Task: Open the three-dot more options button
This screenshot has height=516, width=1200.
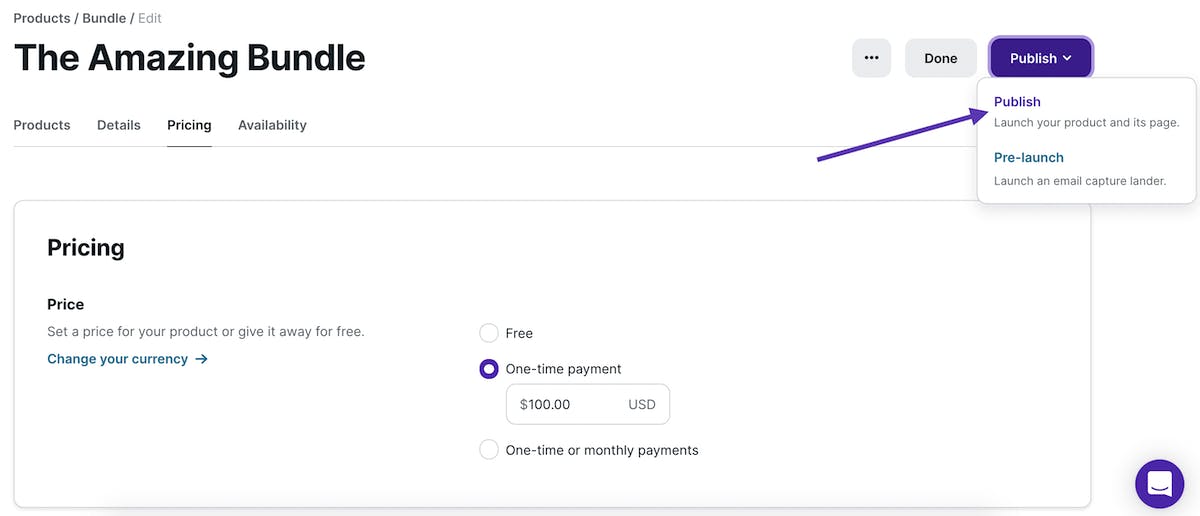Action: [x=871, y=58]
